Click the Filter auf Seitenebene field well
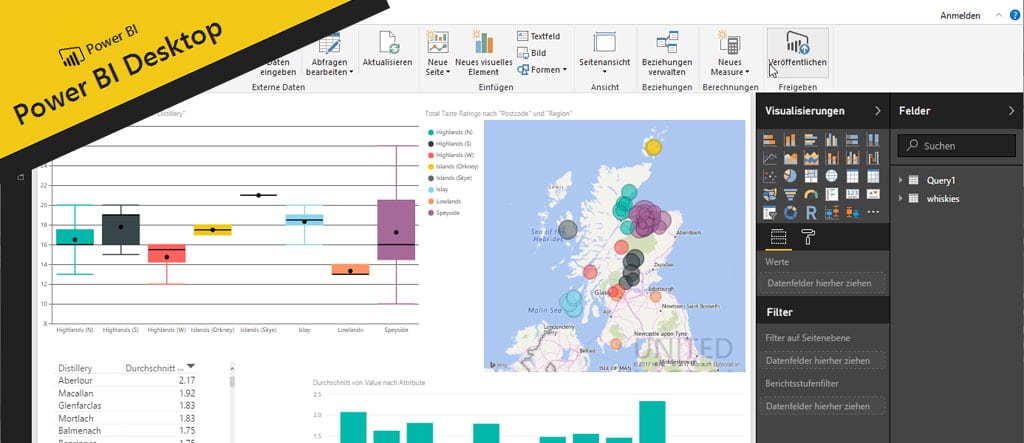Screen dimensions: 1024x443 click(x=822, y=360)
